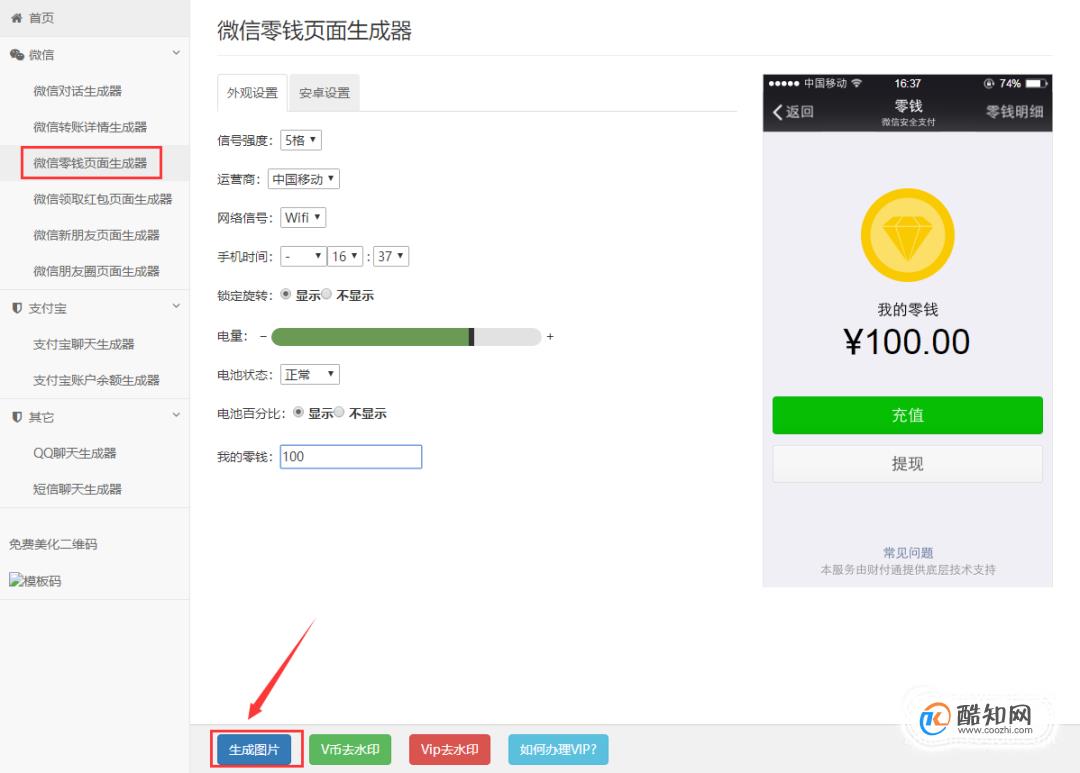
Task: Click the V币去水印 button
Action: click(350, 749)
